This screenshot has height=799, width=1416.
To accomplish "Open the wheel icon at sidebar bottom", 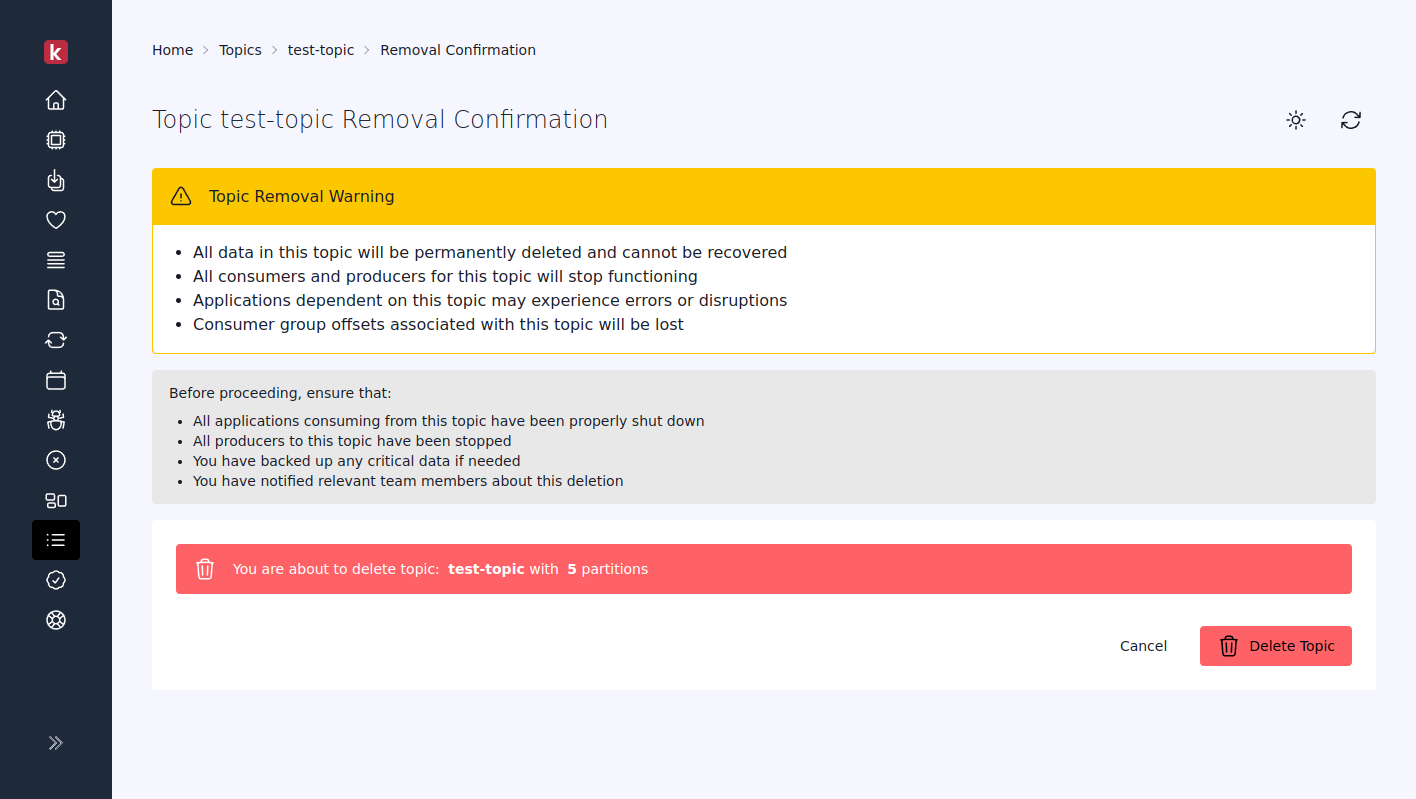I will click(x=56, y=620).
